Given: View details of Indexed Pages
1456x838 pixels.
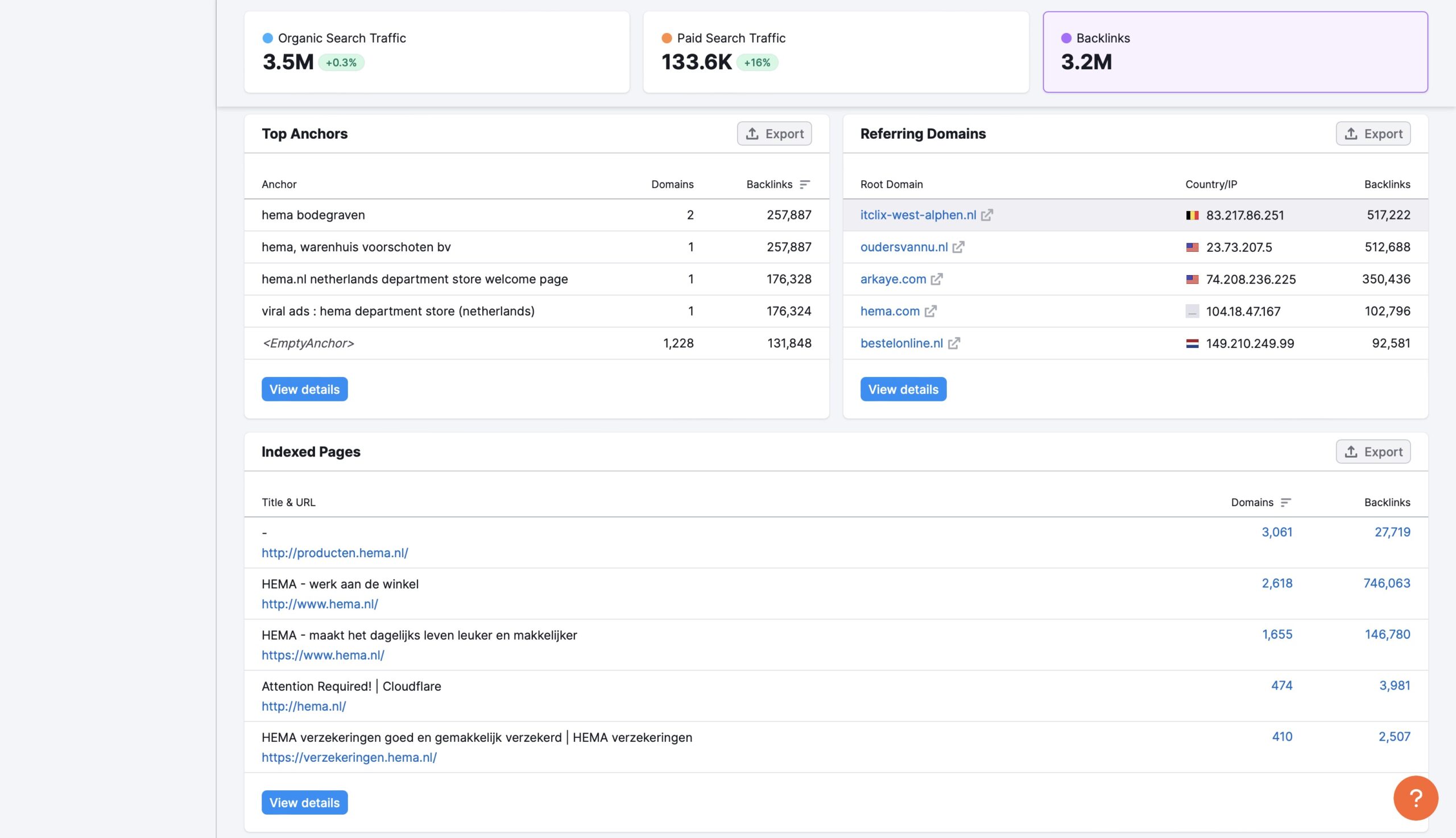Looking at the screenshot, I should 304,802.
